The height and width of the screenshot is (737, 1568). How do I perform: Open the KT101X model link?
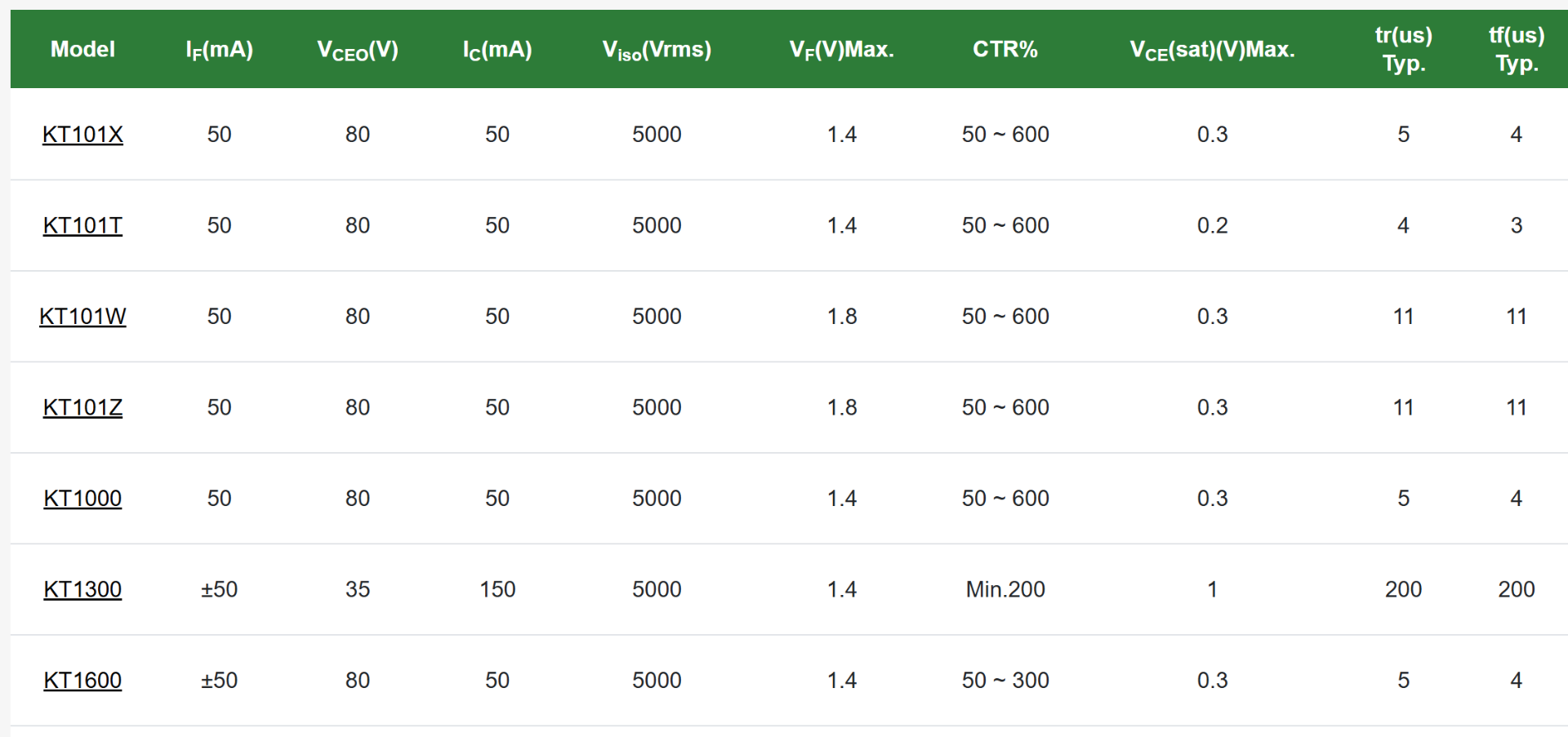82,135
